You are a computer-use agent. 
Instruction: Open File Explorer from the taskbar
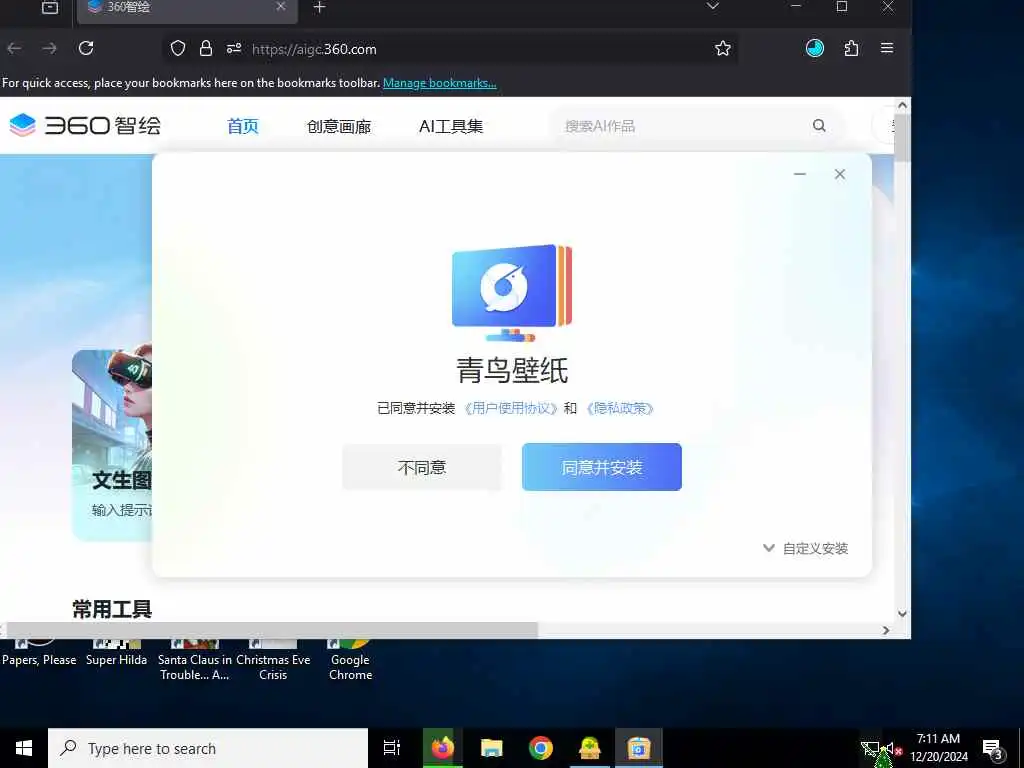(491, 748)
